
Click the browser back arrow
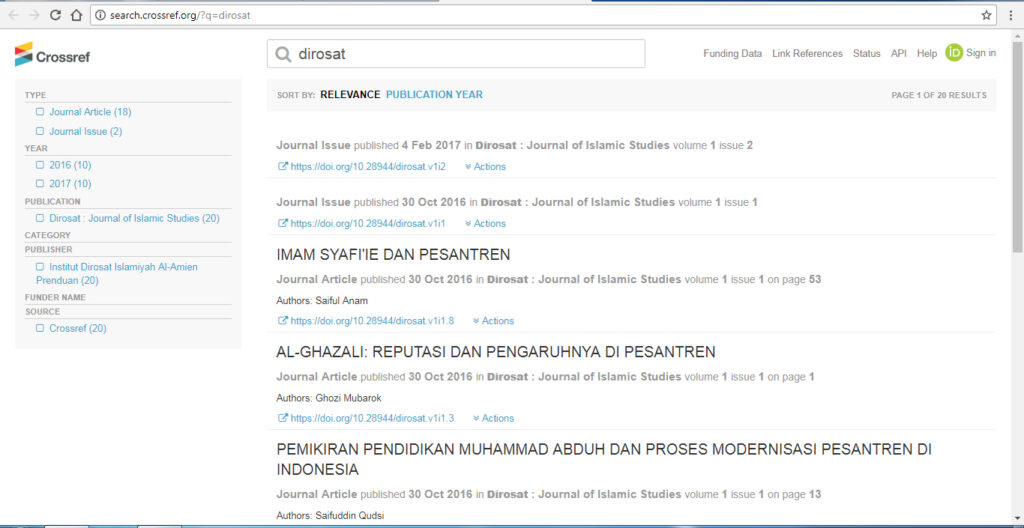click(14, 15)
